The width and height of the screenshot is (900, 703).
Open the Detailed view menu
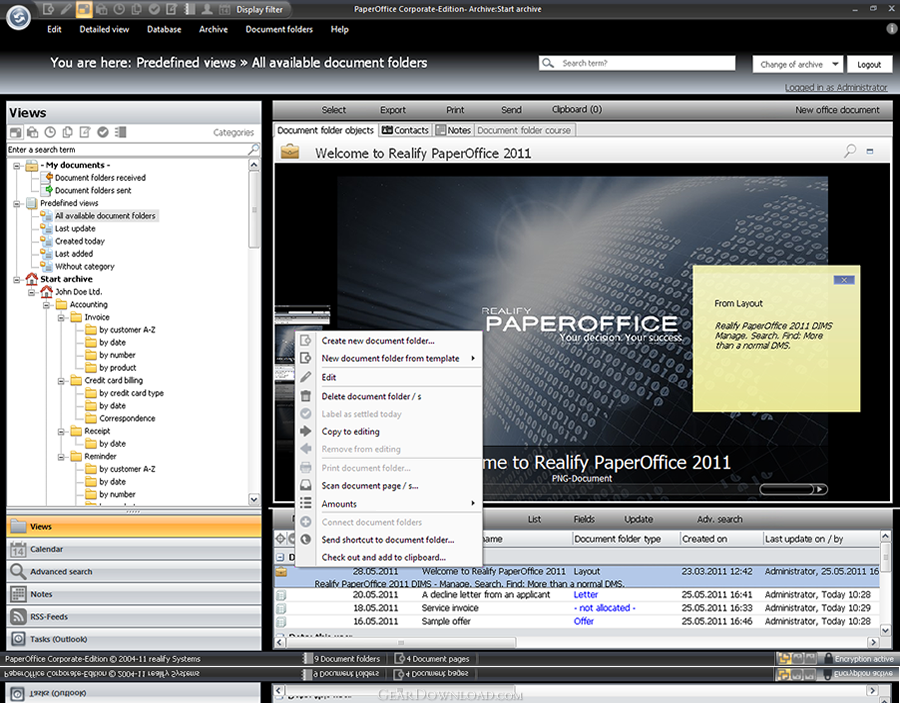coord(104,29)
